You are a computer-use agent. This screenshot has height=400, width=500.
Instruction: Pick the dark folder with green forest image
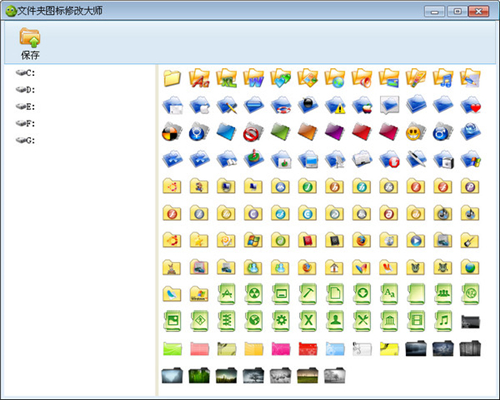point(199,375)
